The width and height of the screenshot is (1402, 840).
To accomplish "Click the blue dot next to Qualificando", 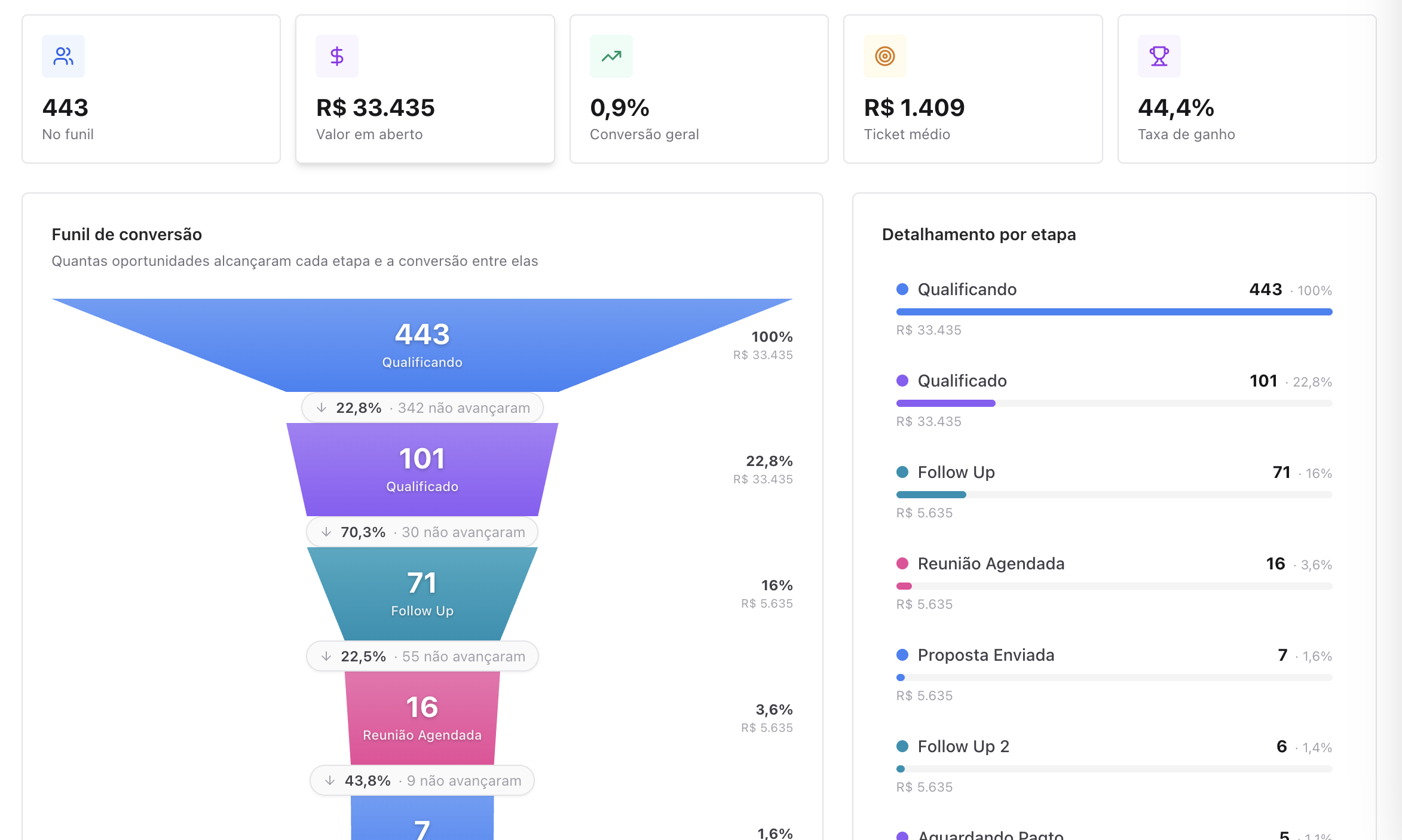I will 902,289.
